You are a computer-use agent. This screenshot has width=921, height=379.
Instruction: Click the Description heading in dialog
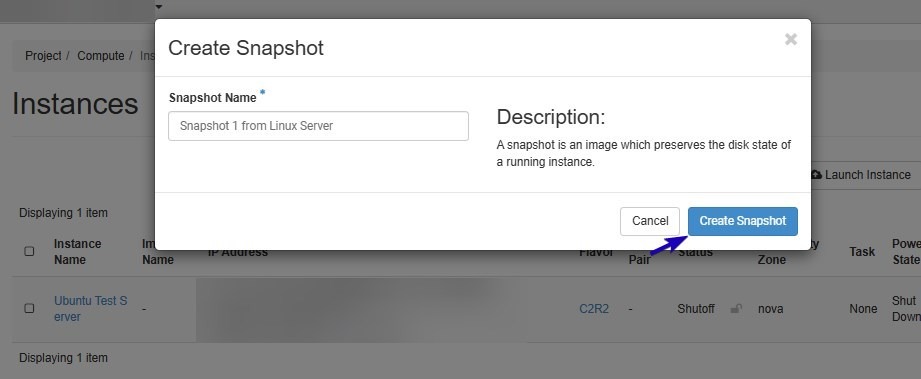551,117
